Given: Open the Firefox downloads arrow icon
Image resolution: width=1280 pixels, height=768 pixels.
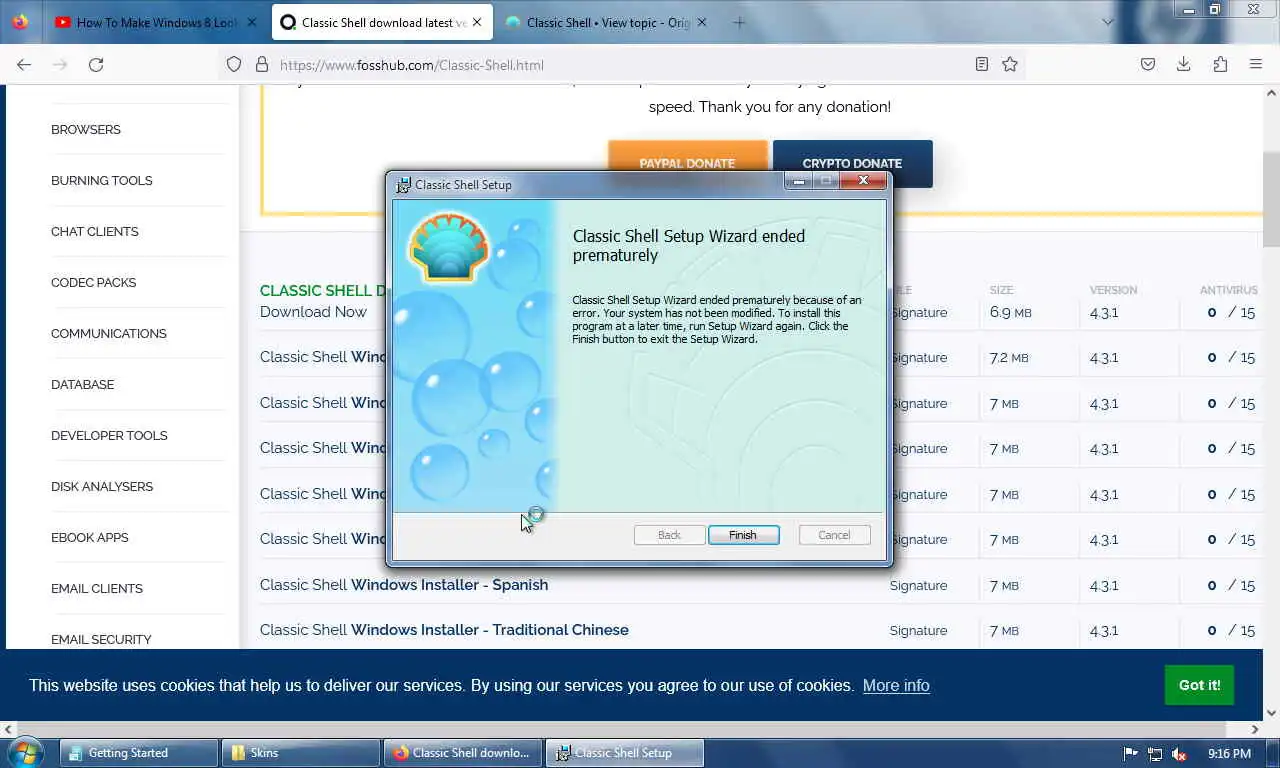Looking at the screenshot, I should 1184,64.
